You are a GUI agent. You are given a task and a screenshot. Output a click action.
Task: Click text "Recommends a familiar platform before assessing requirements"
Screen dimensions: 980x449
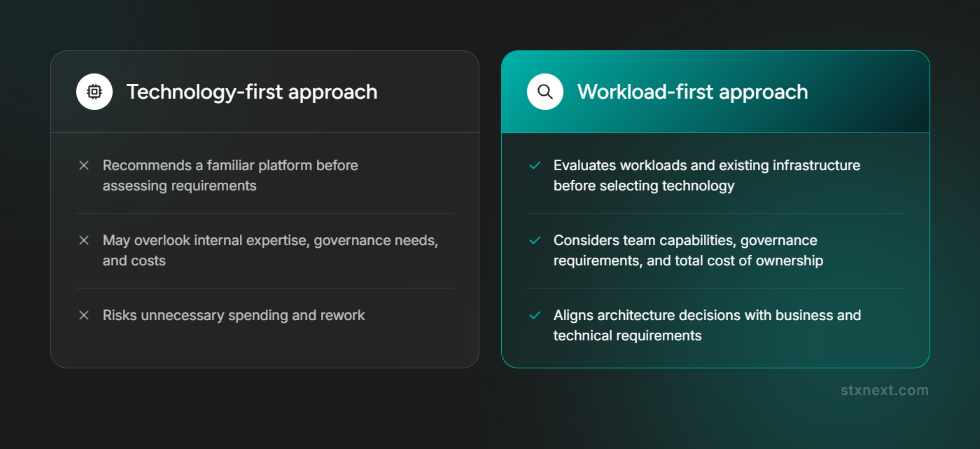[x=231, y=176]
